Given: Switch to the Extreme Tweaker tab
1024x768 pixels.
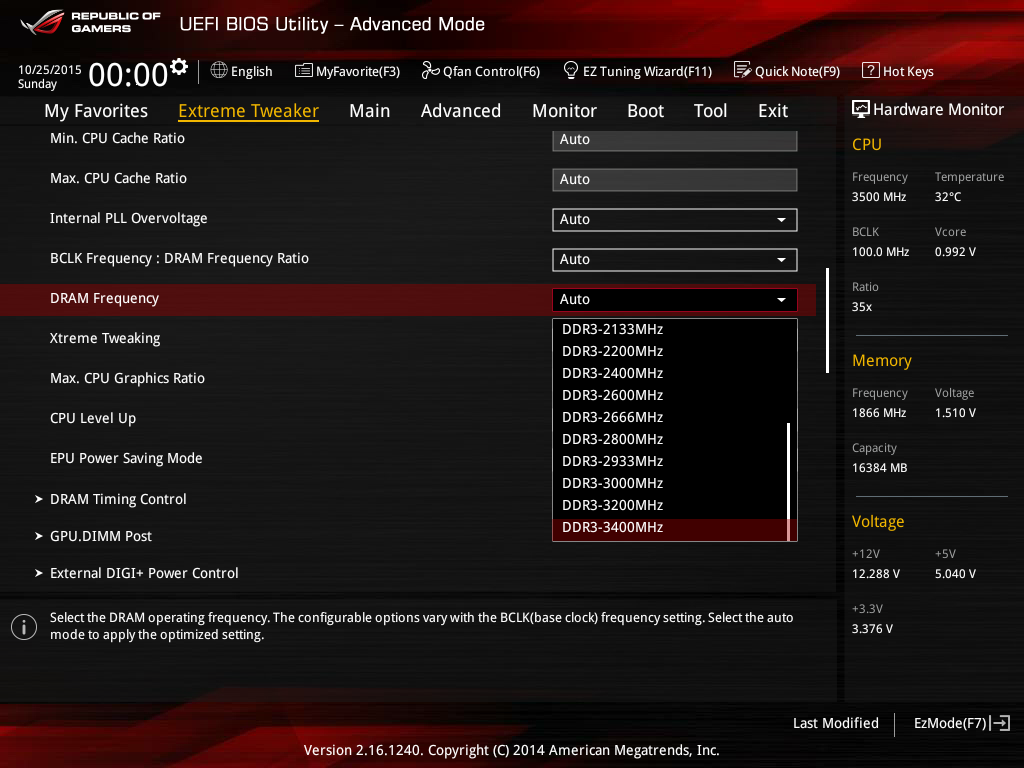Looking at the screenshot, I should (x=248, y=111).
